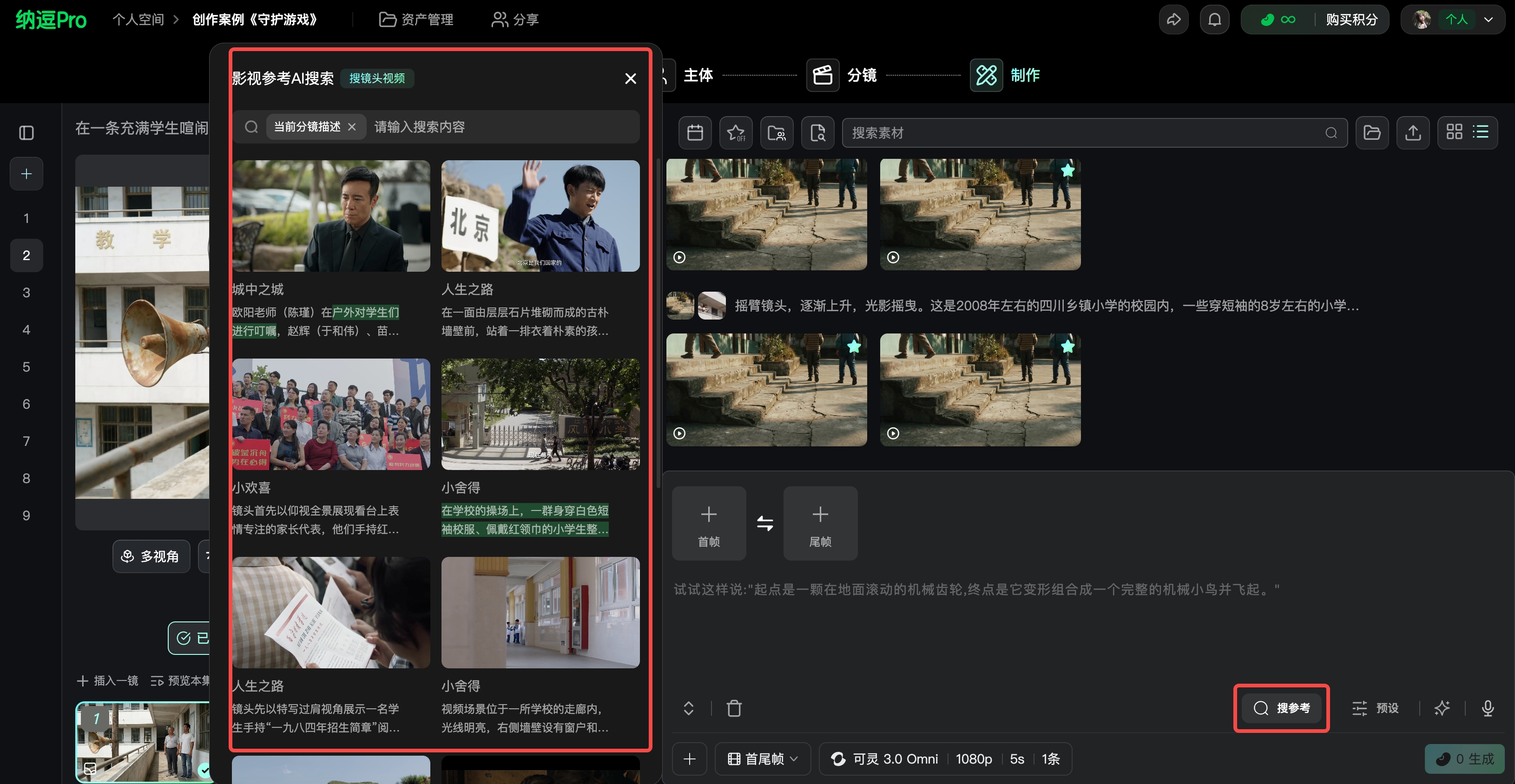
Task: Remove the 当前分镜描述 search chip
Action: click(352, 126)
